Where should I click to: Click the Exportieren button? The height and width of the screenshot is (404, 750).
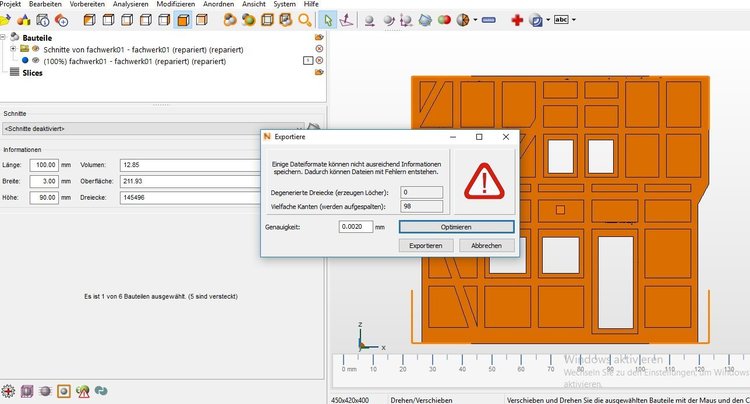pos(426,245)
